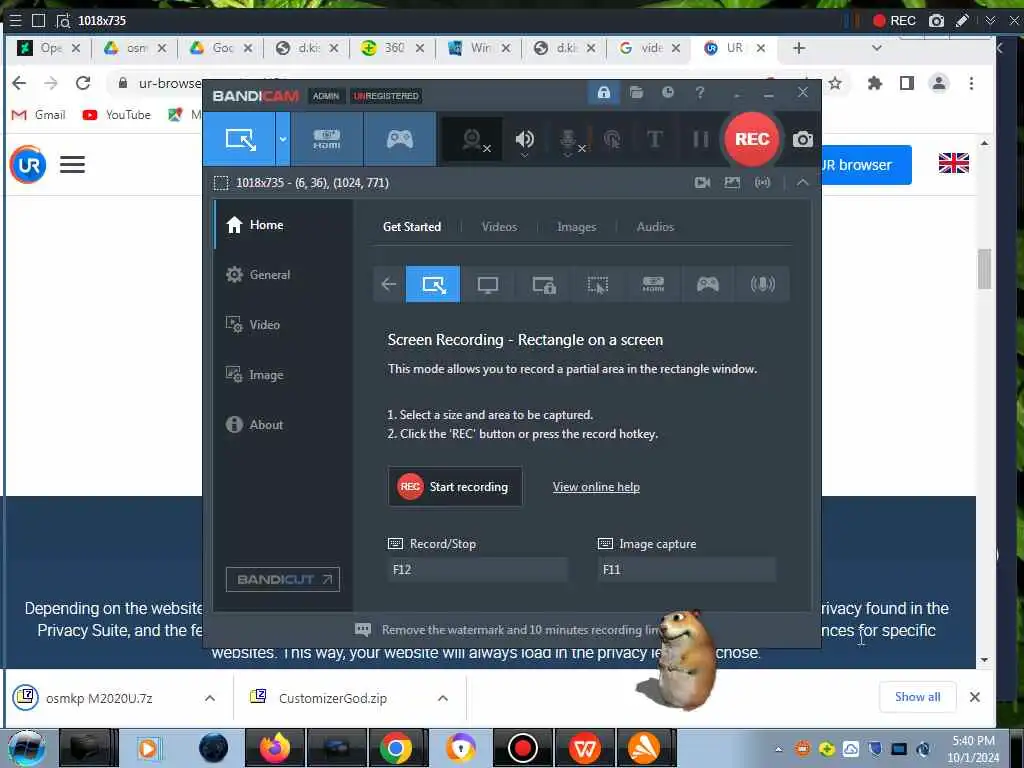The height and width of the screenshot is (768, 1024).
Task: Open the Home section in sidebar
Action: [x=283, y=225]
